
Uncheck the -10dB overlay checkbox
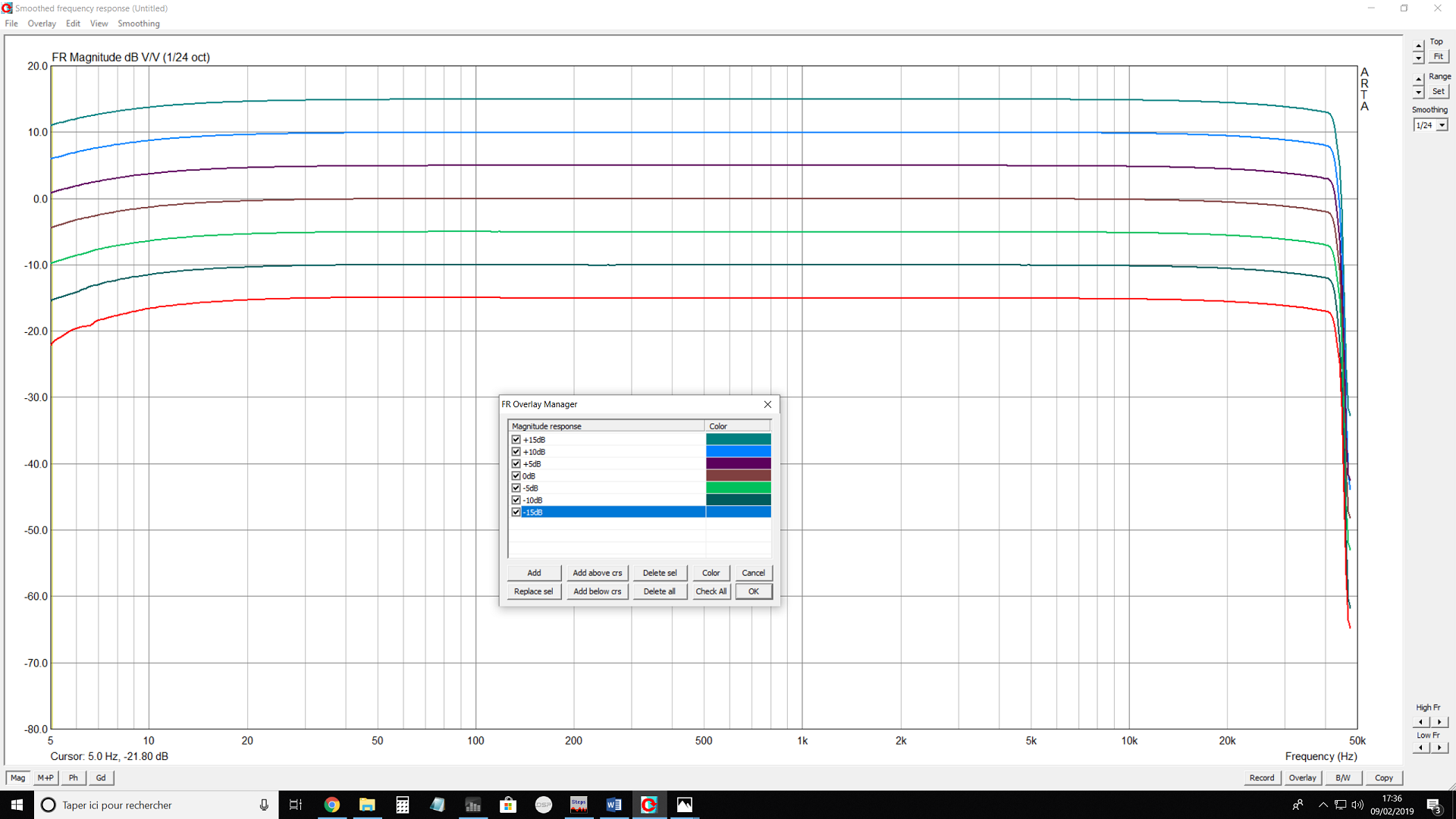pyautogui.click(x=516, y=500)
